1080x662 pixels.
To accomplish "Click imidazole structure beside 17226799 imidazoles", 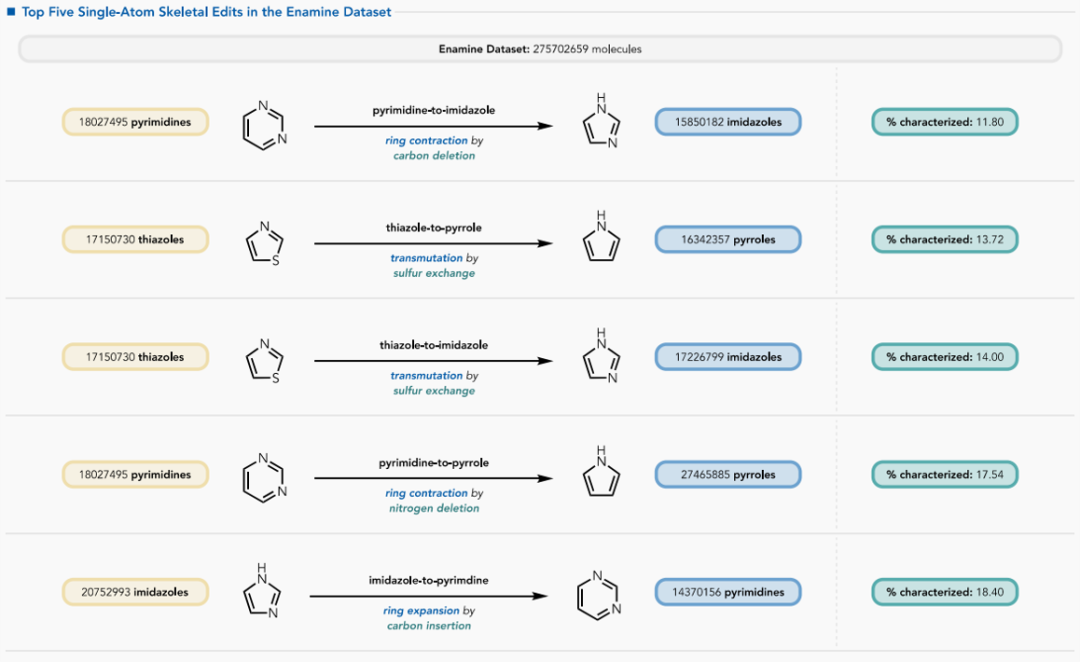I will pos(601,358).
